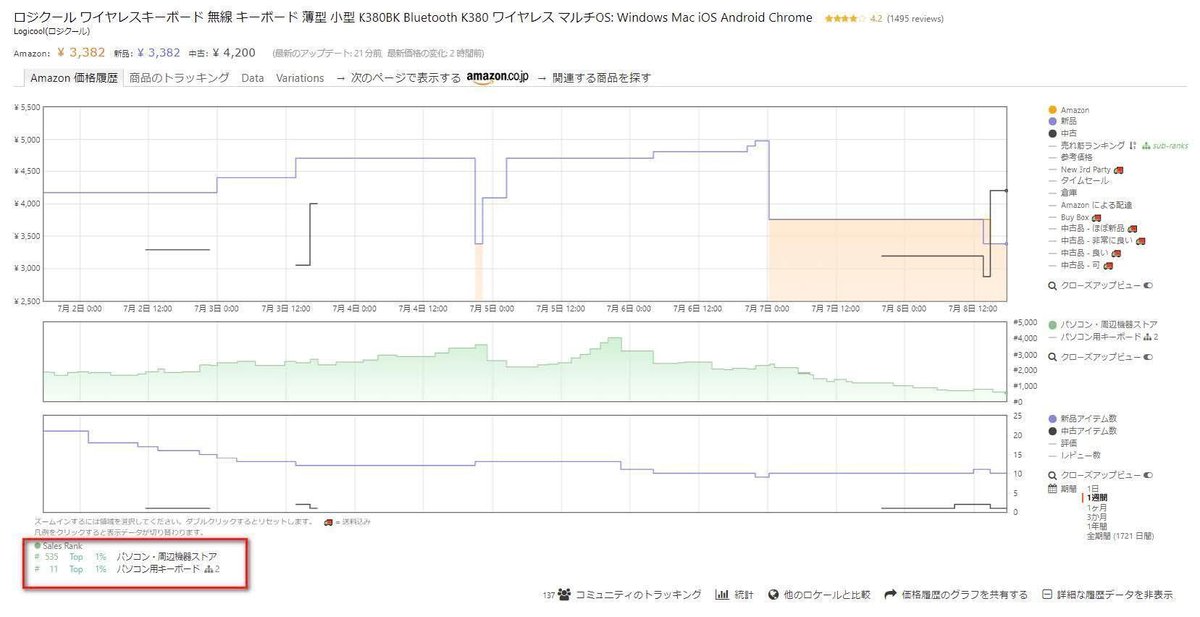Set the range to 1年間

1097,527
